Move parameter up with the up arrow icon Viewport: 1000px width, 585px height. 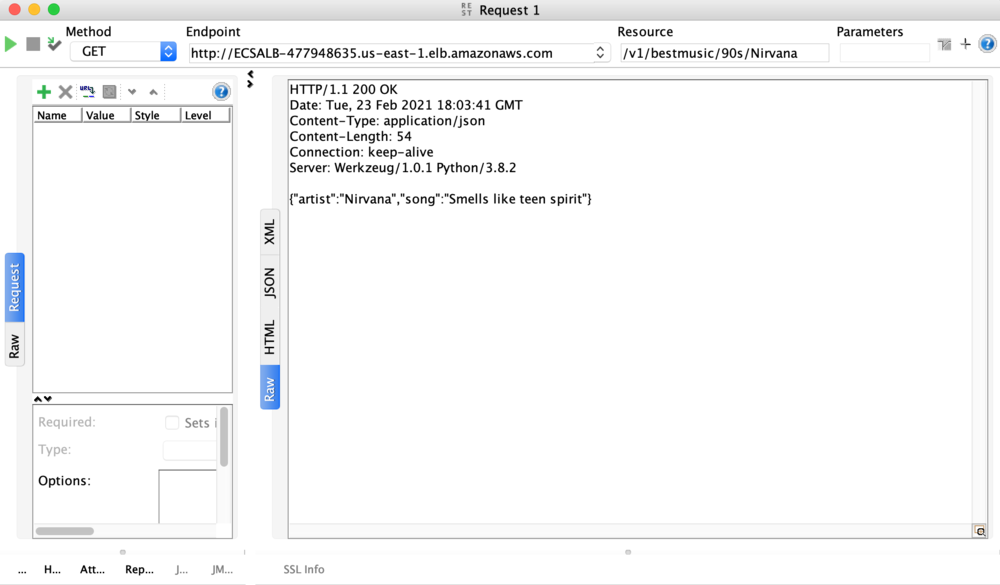click(153, 91)
